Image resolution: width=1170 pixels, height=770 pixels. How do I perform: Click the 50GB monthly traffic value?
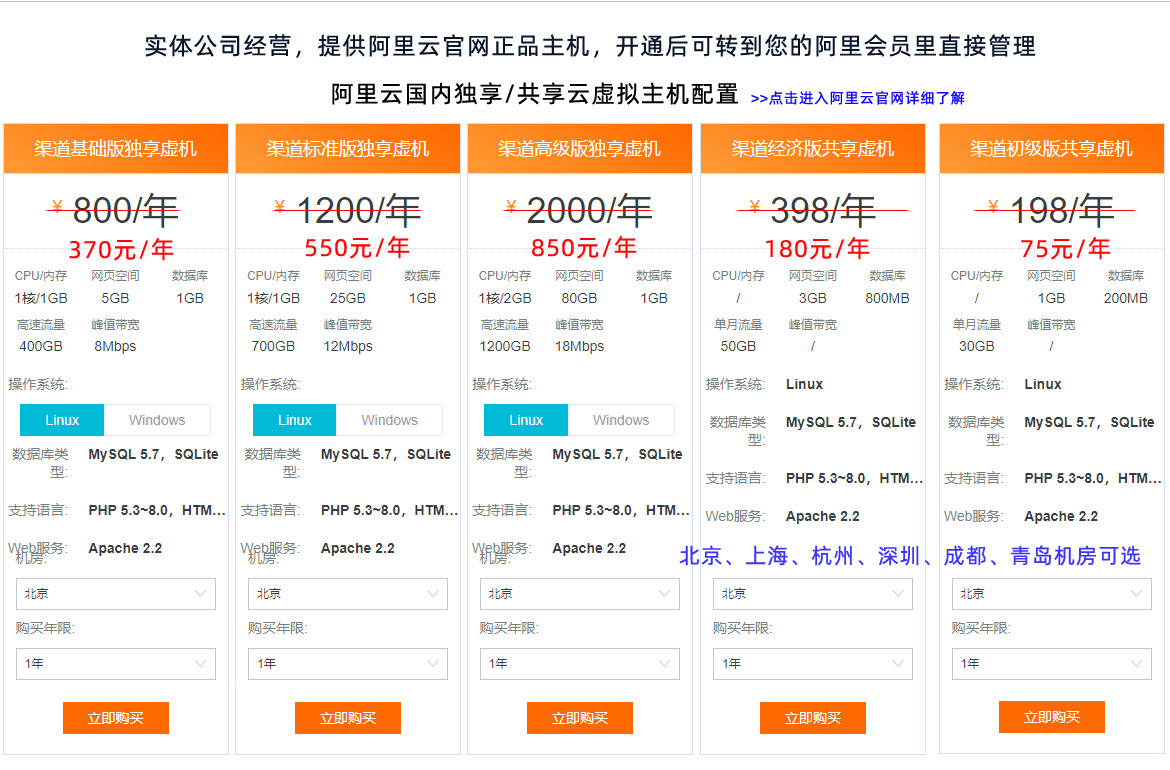738,346
